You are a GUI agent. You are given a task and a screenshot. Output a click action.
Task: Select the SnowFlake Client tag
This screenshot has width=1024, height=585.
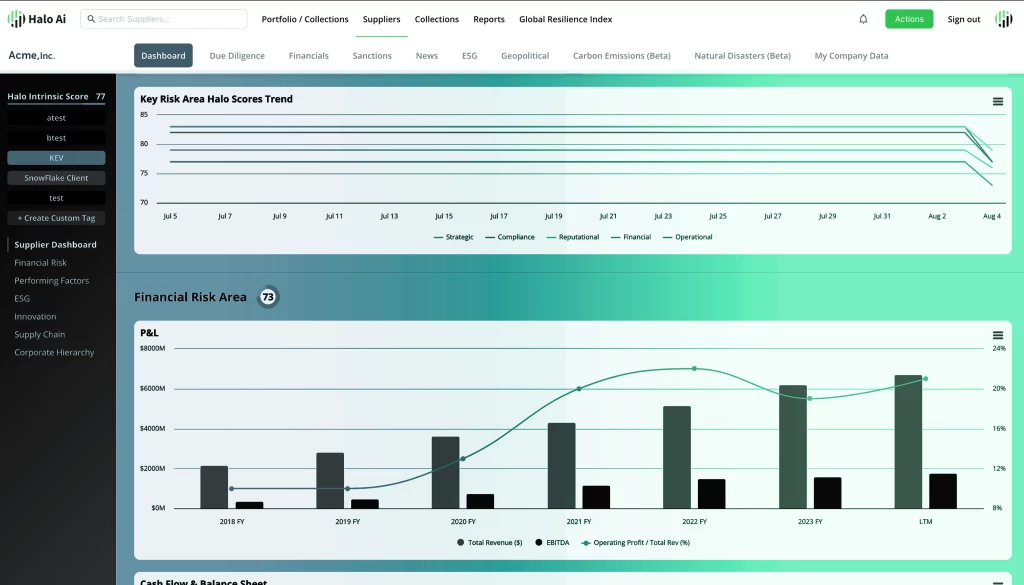(56, 178)
